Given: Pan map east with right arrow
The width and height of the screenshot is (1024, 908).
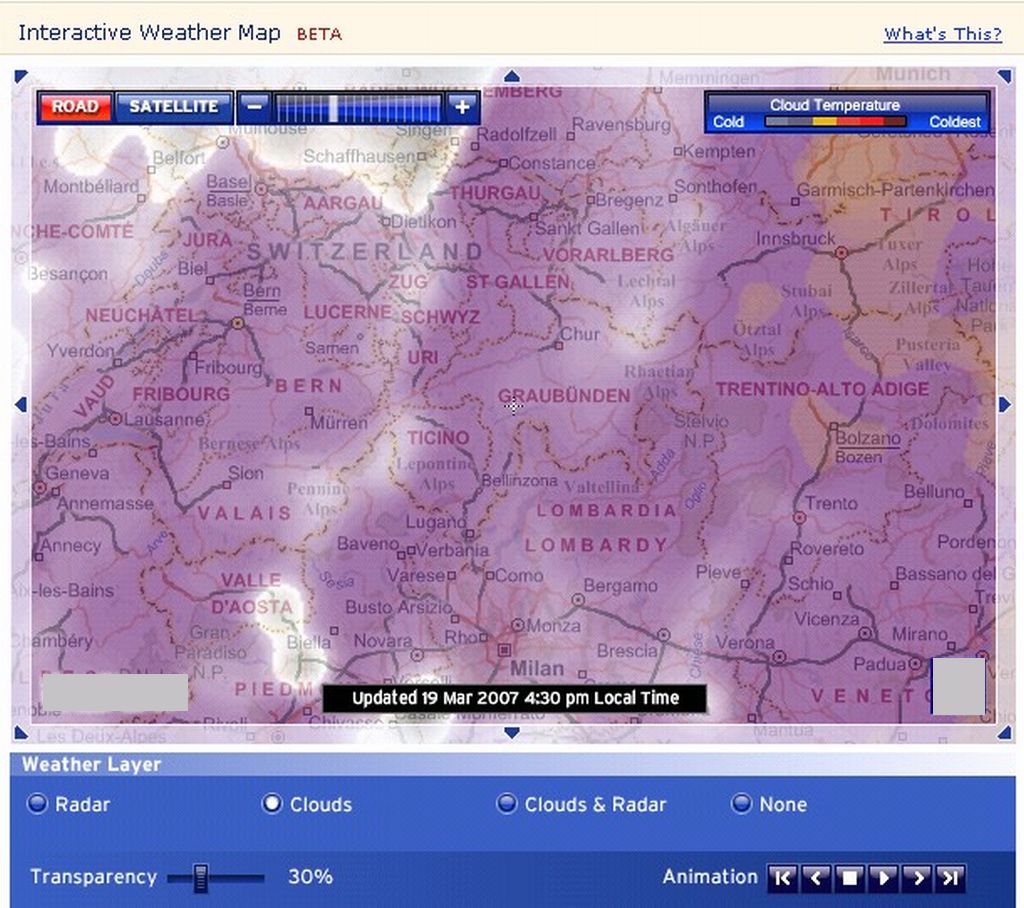Looking at the screenshot, I should [1005, 403].
